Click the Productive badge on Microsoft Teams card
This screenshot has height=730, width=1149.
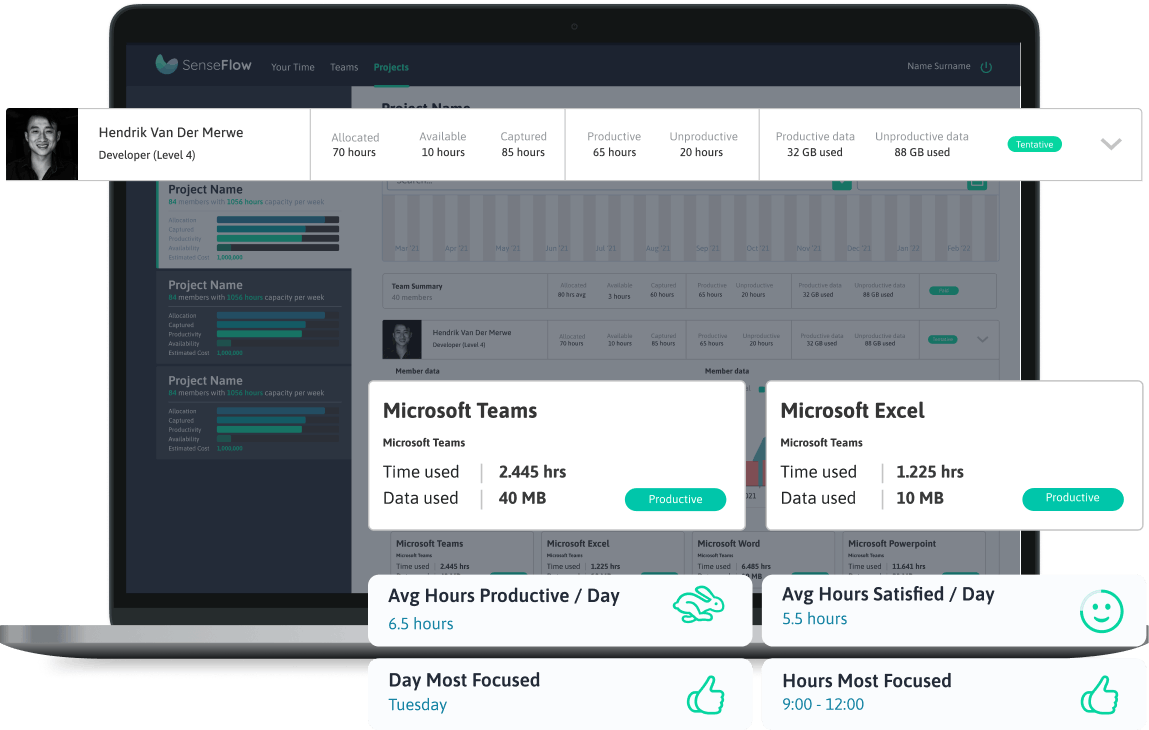pos(675,499)
